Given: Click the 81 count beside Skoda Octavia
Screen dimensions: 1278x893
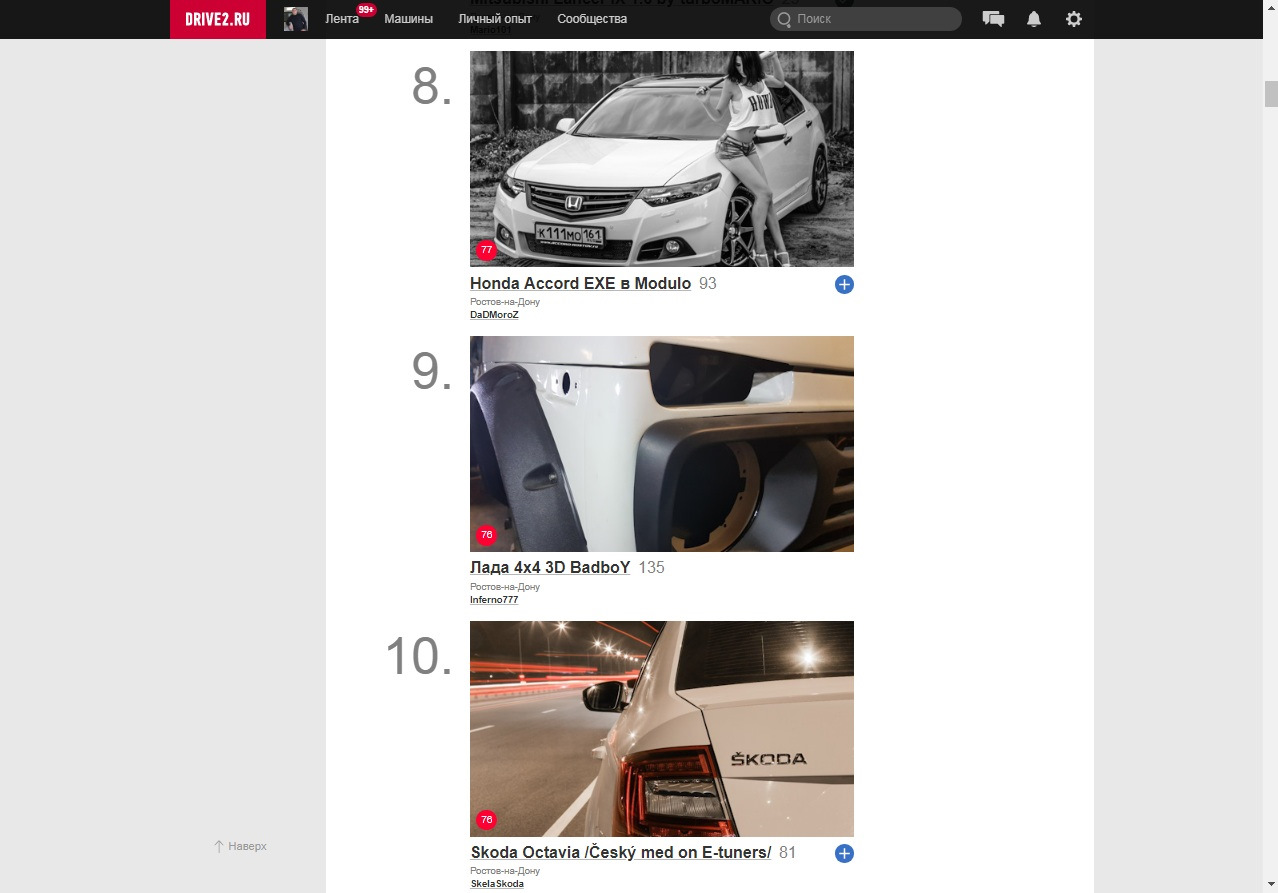Looking at the screenshot, I should coord(788,853).
